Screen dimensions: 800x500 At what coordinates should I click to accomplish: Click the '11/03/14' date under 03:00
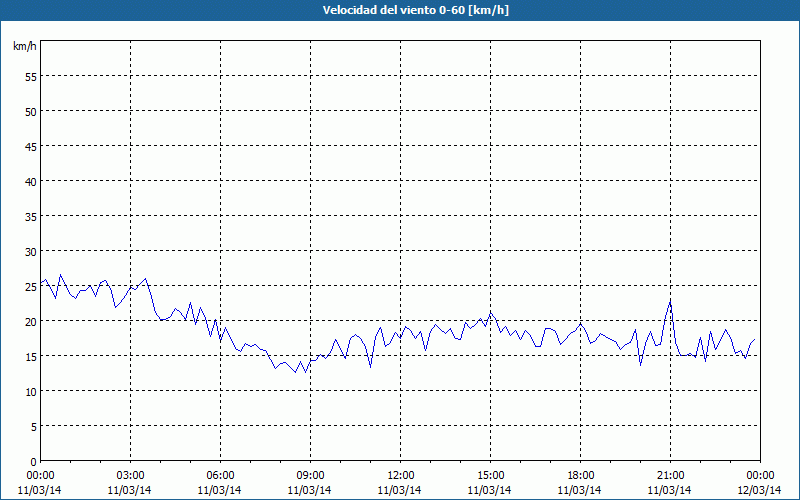pos(130,490)
